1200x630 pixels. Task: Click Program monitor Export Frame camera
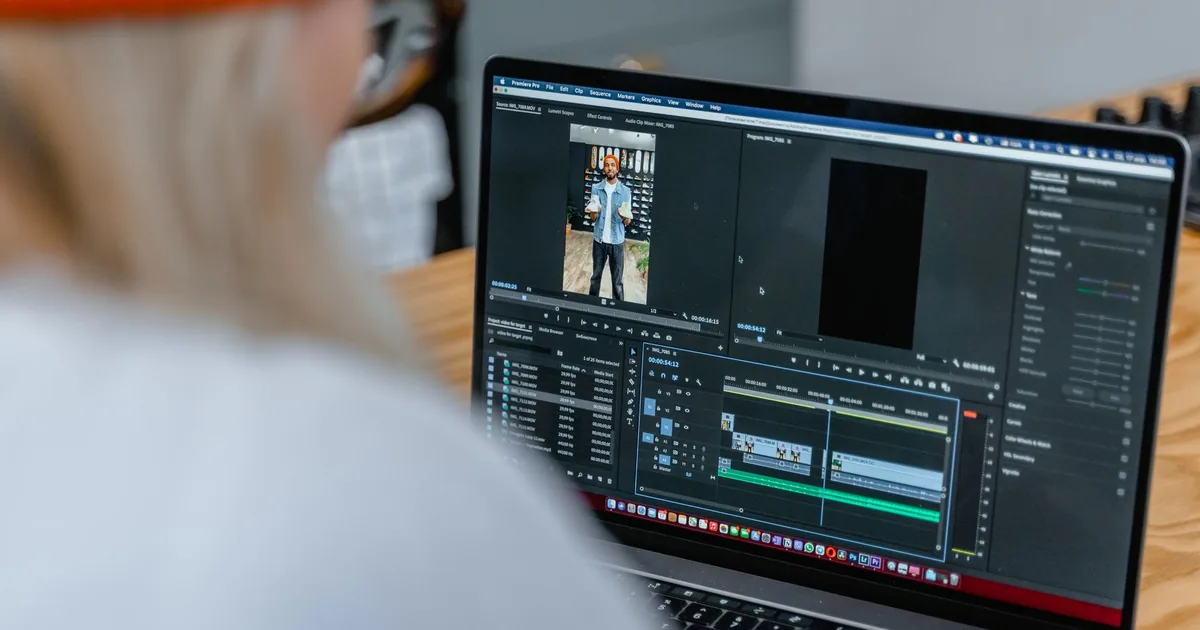932,385
